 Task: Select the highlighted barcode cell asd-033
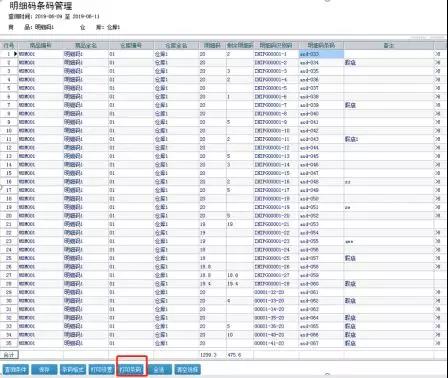pos(321,54)
